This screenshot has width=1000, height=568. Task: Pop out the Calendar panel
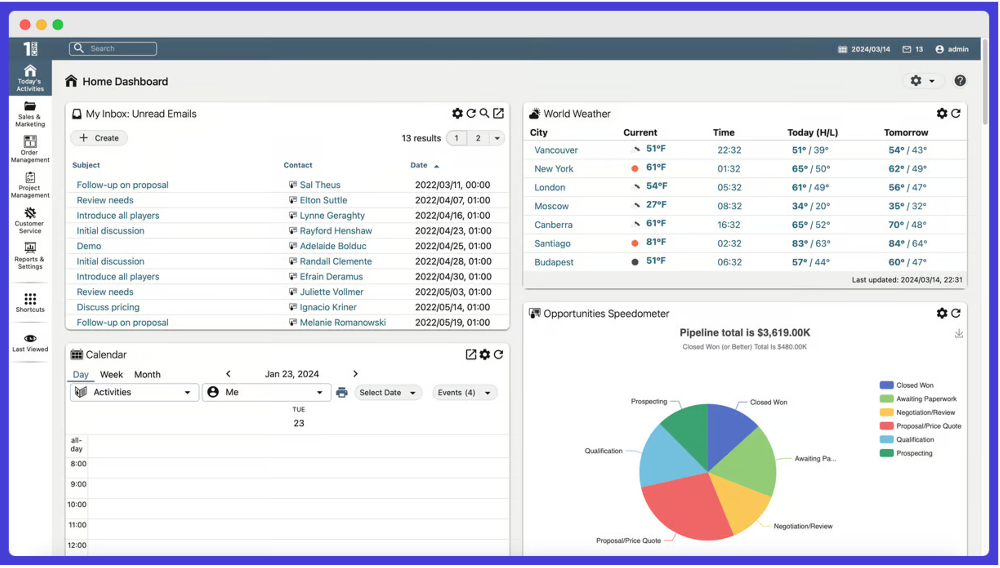pyautogui.click(x=471, y=354)
